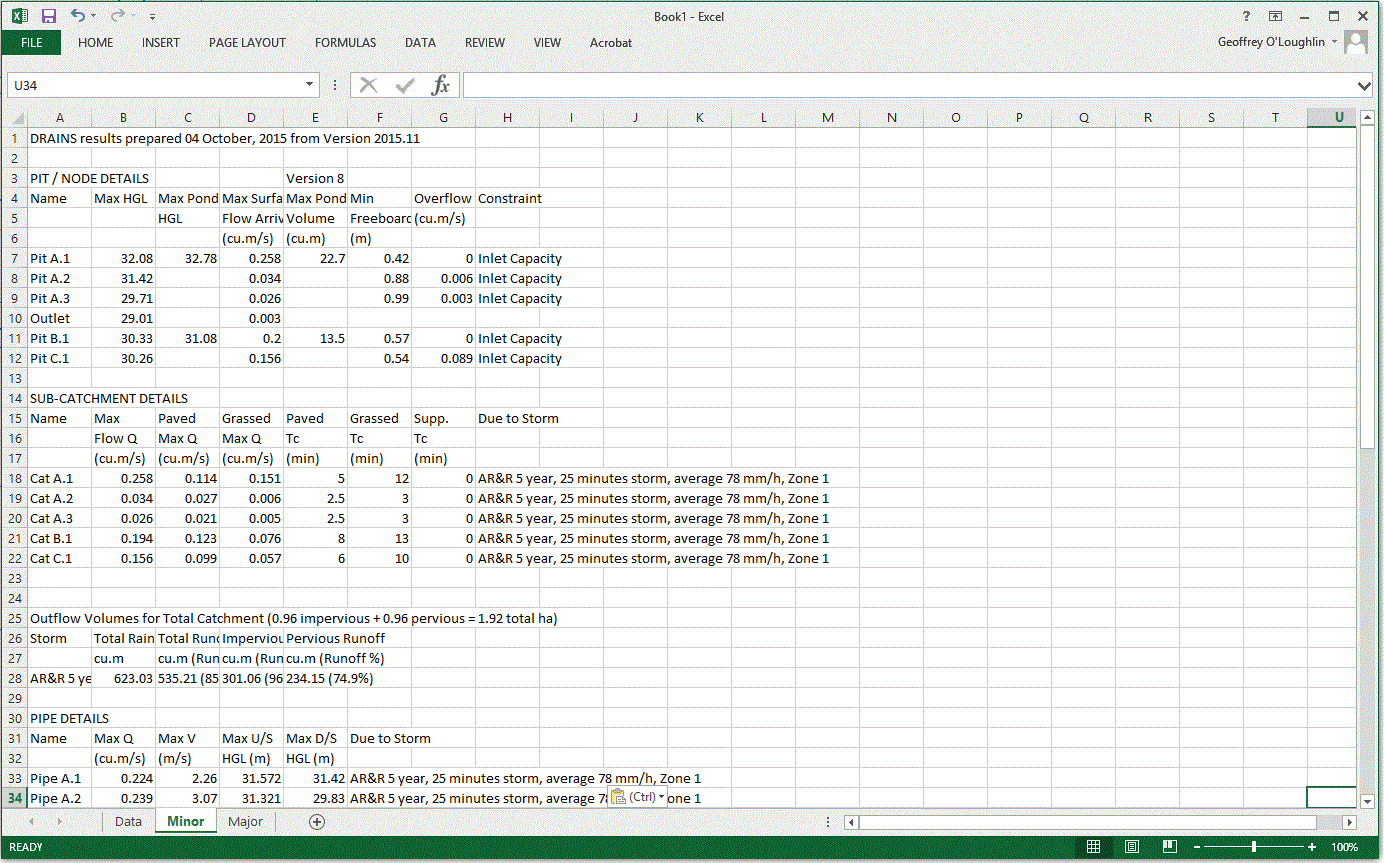Select cell containing 'Pit A.1'
1384x863 pixels.
click(60, 258)
